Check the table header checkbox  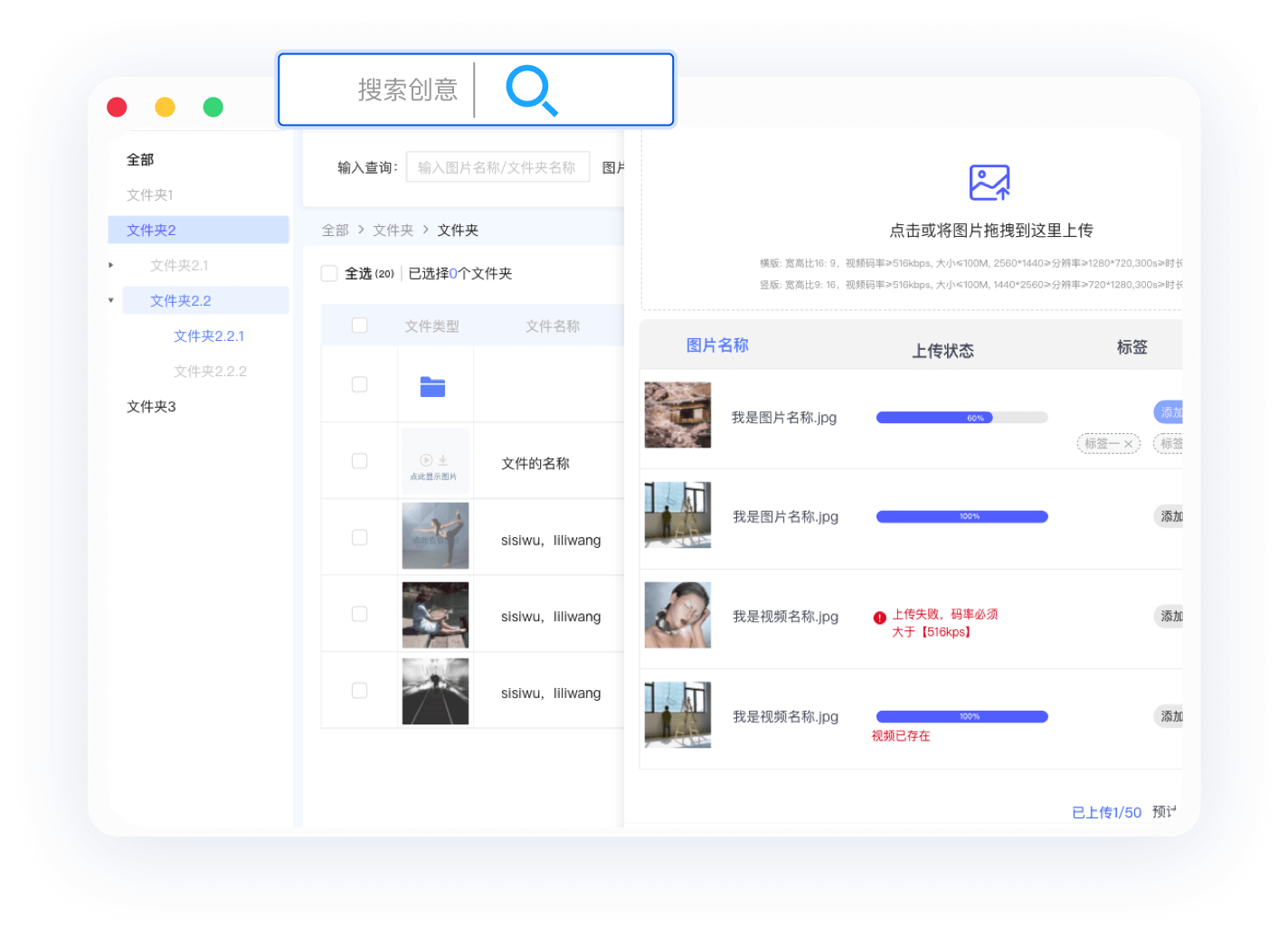[x=359, y=326]
